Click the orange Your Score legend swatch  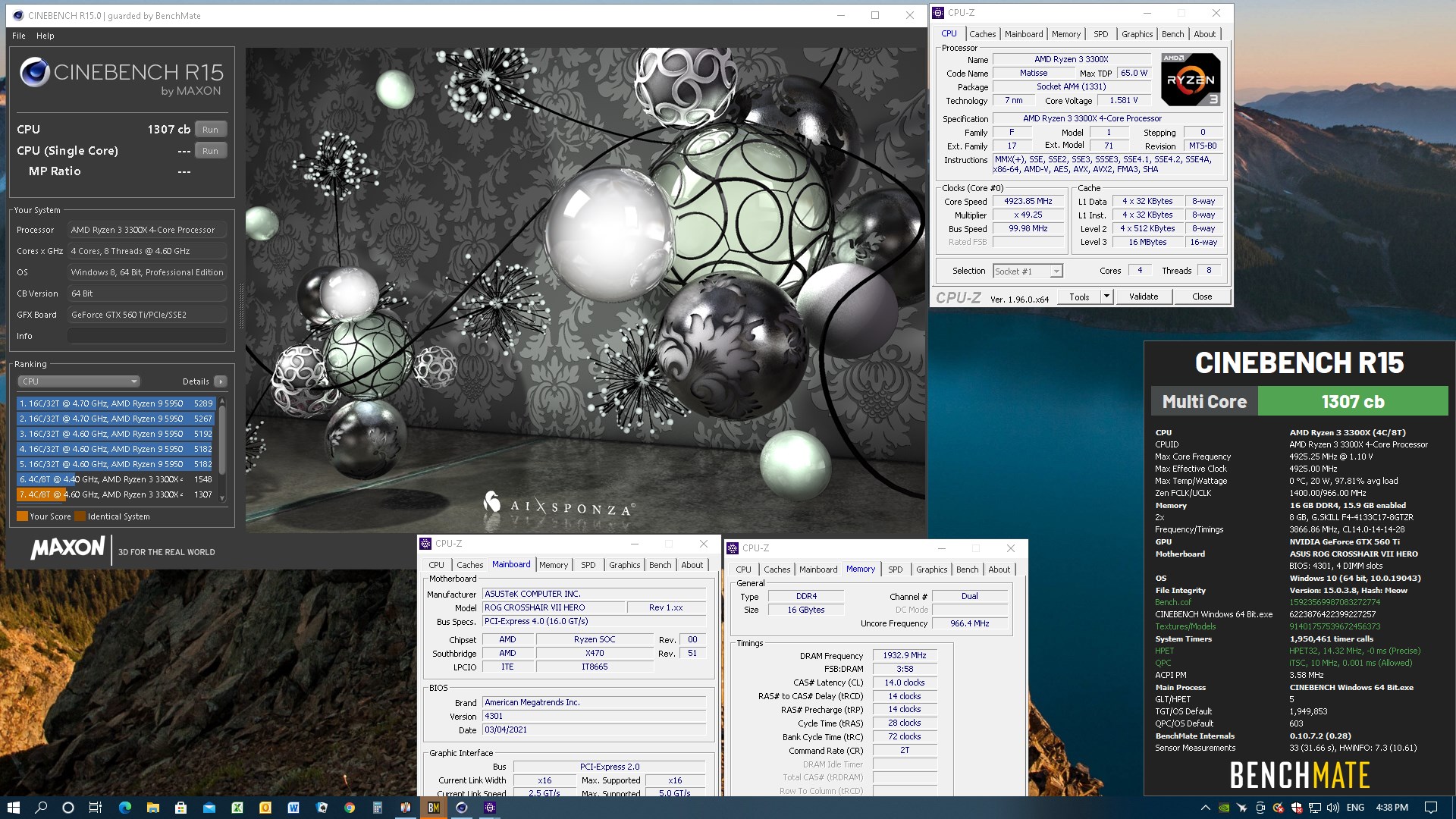point(22,516)
